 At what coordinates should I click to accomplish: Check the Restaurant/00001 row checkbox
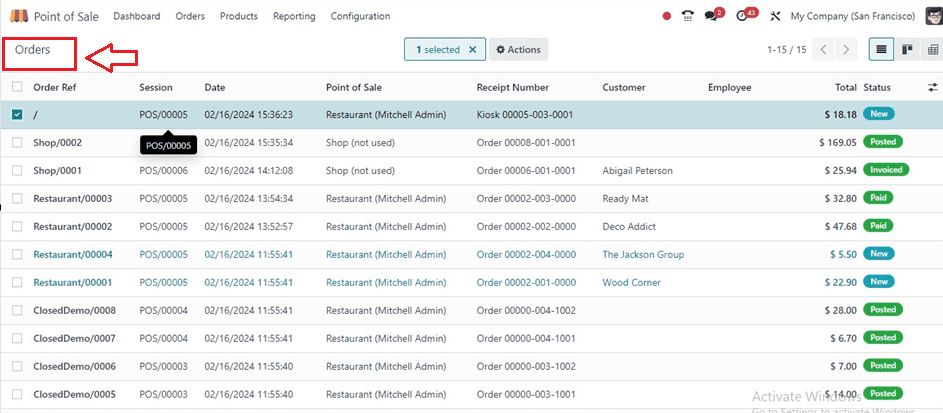click(17, 283)
